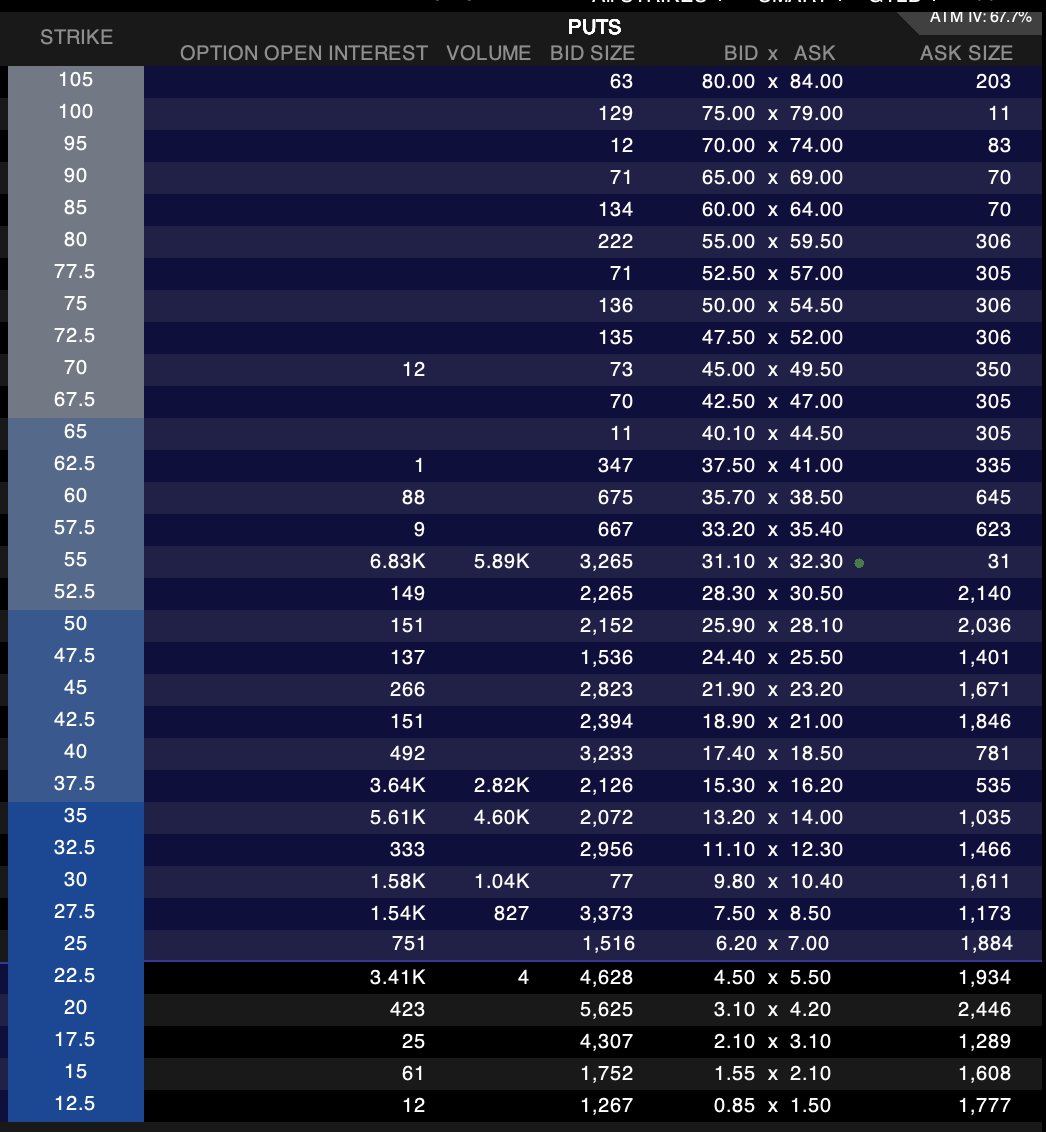Click the ATM IV 67.7% label

[x=980, y=17]
